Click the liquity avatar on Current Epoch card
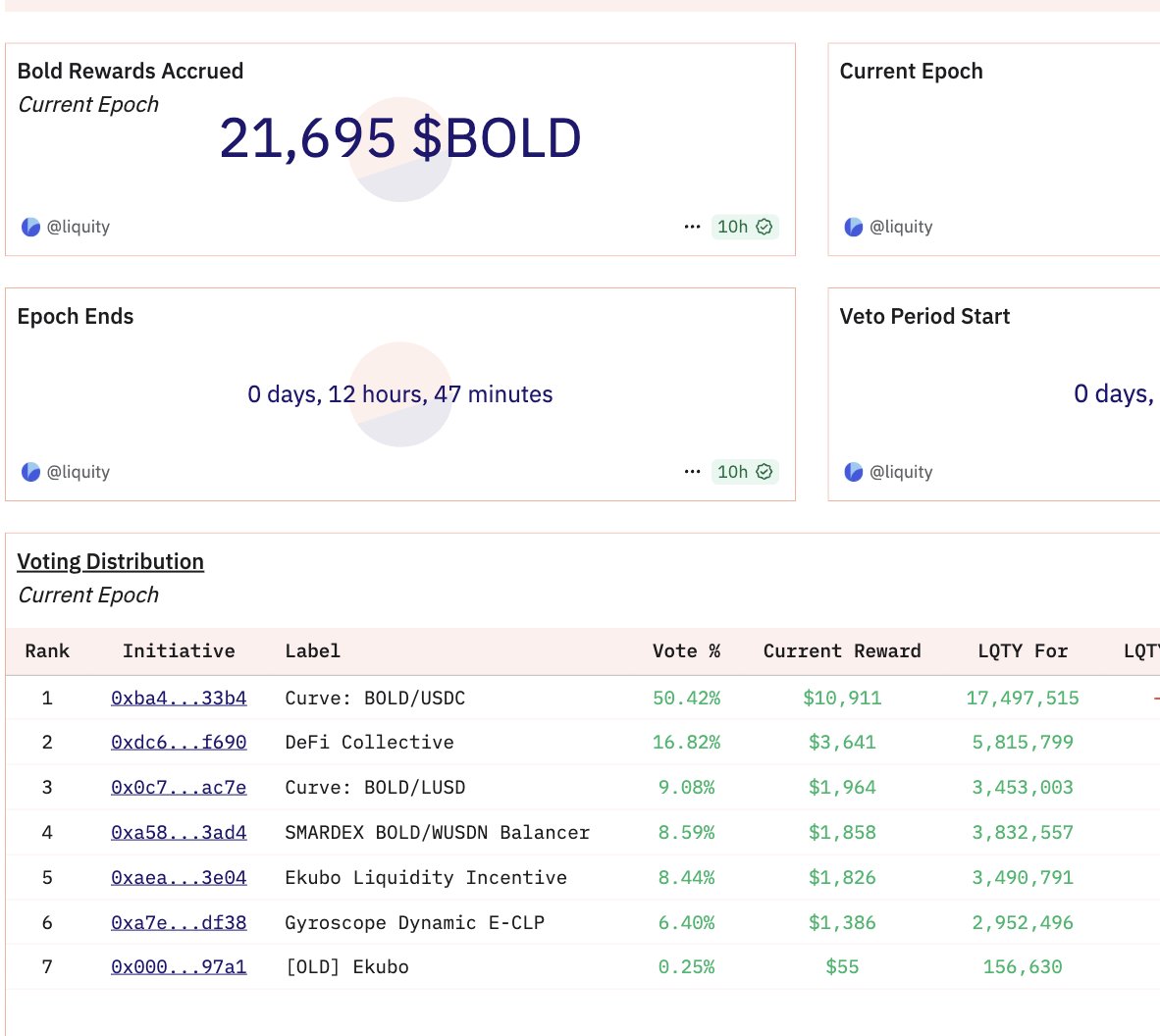 853,227
